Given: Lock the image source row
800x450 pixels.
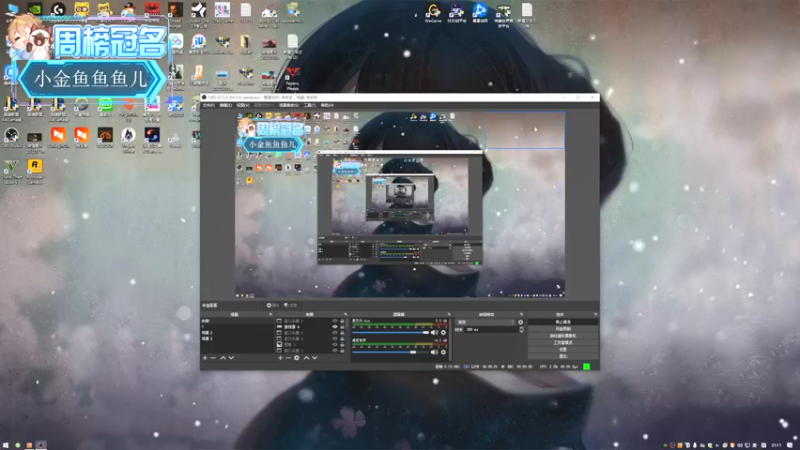Looking at the screenshot, I should tap(342, 344).
